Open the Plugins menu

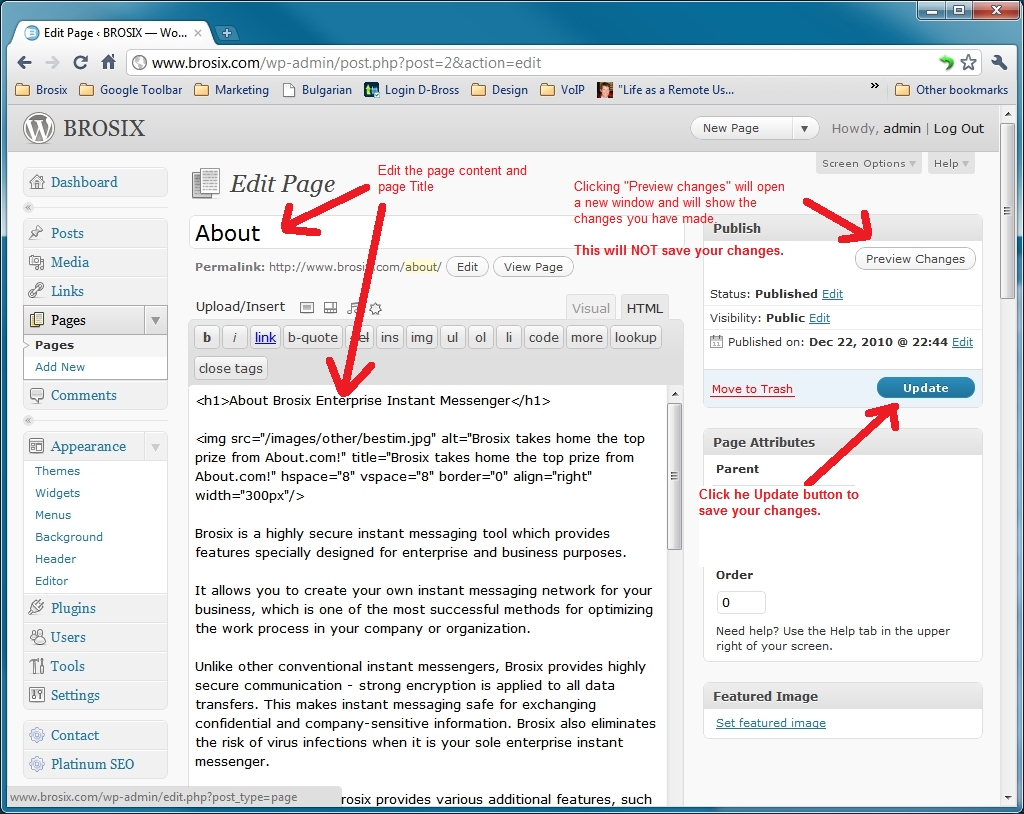(x=95, y=608)
